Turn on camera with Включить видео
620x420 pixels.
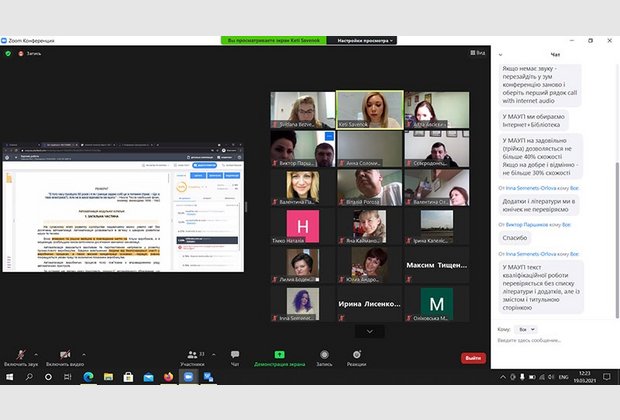(x=65, y=358)
